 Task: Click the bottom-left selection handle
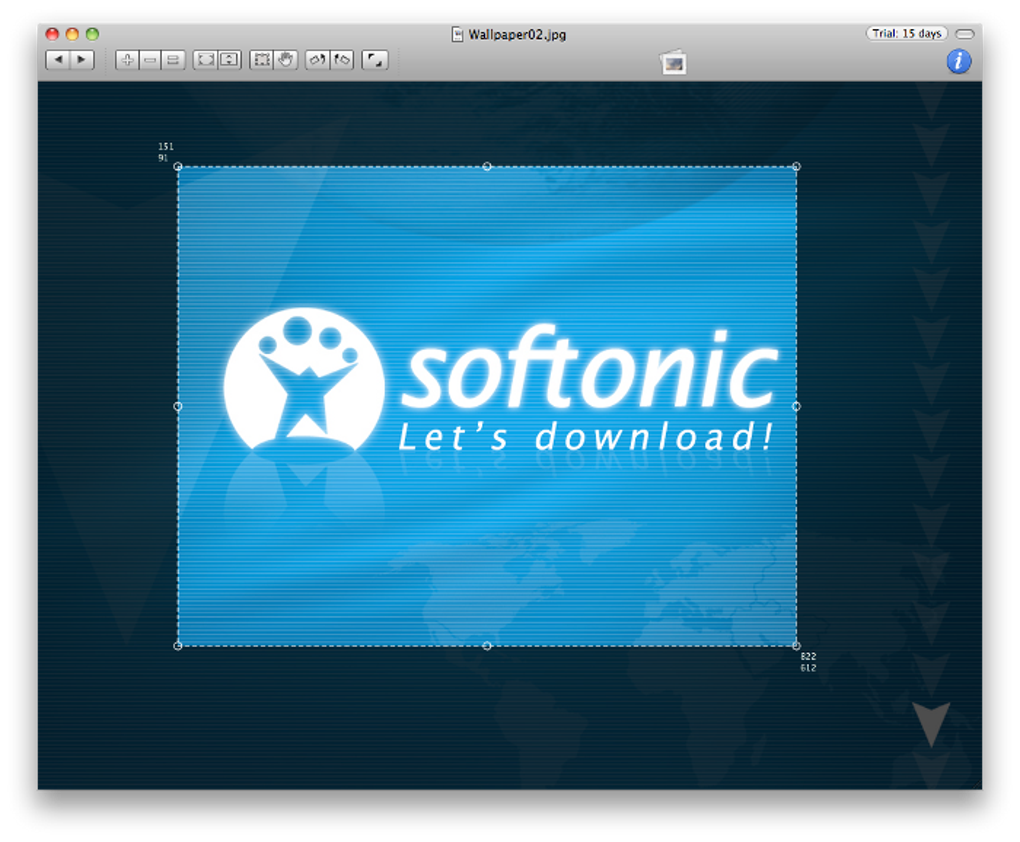point(178,645)
